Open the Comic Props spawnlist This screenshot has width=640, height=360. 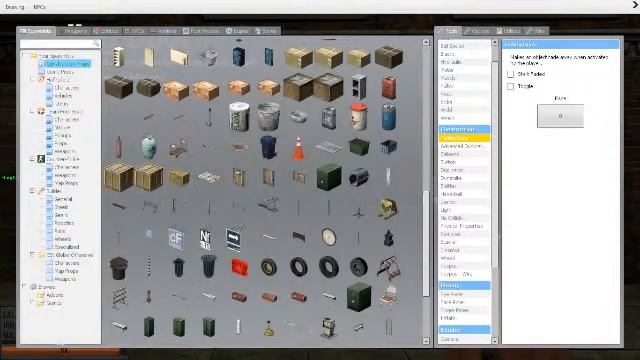tap(60, 72)
